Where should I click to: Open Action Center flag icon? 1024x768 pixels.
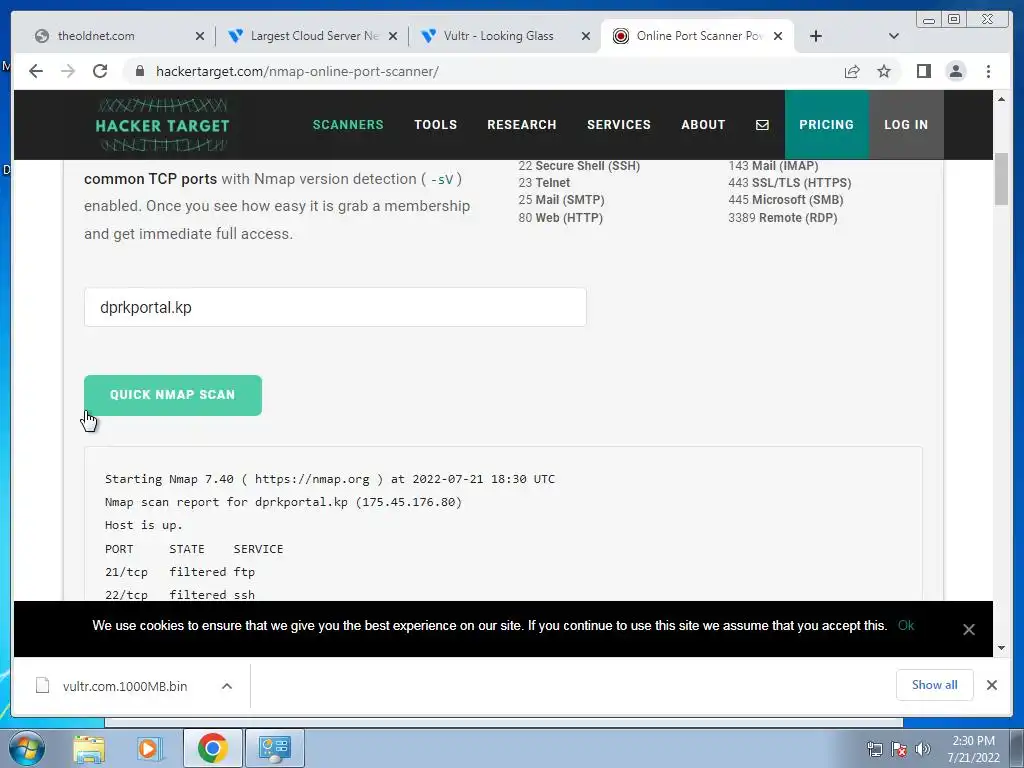click(899, 749)
